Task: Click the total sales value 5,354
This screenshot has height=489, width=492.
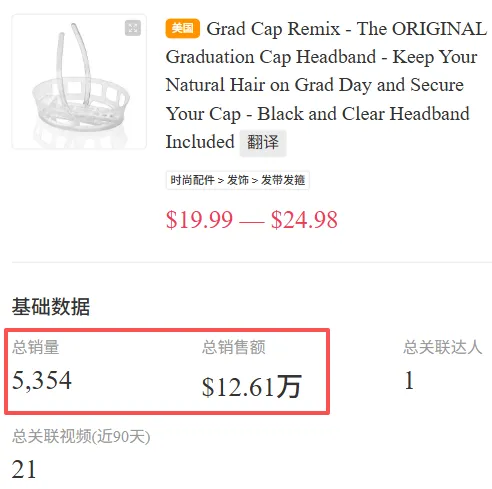Action: (x=42, y=380)
